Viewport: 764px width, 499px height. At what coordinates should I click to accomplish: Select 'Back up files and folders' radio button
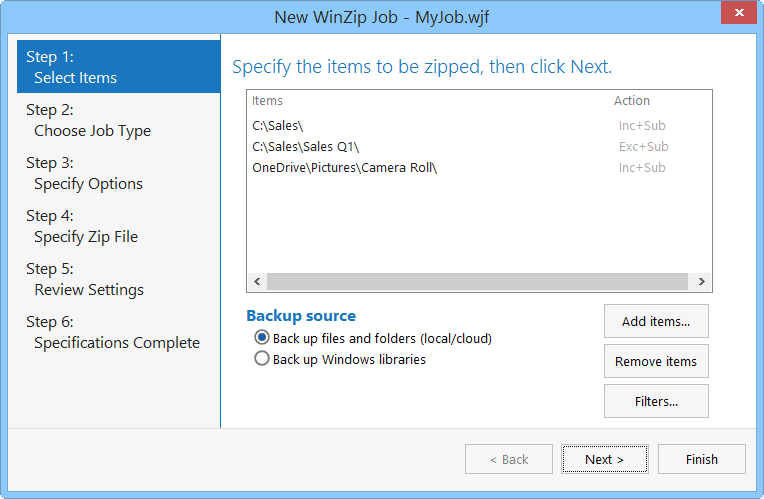(x=262, y=338)
